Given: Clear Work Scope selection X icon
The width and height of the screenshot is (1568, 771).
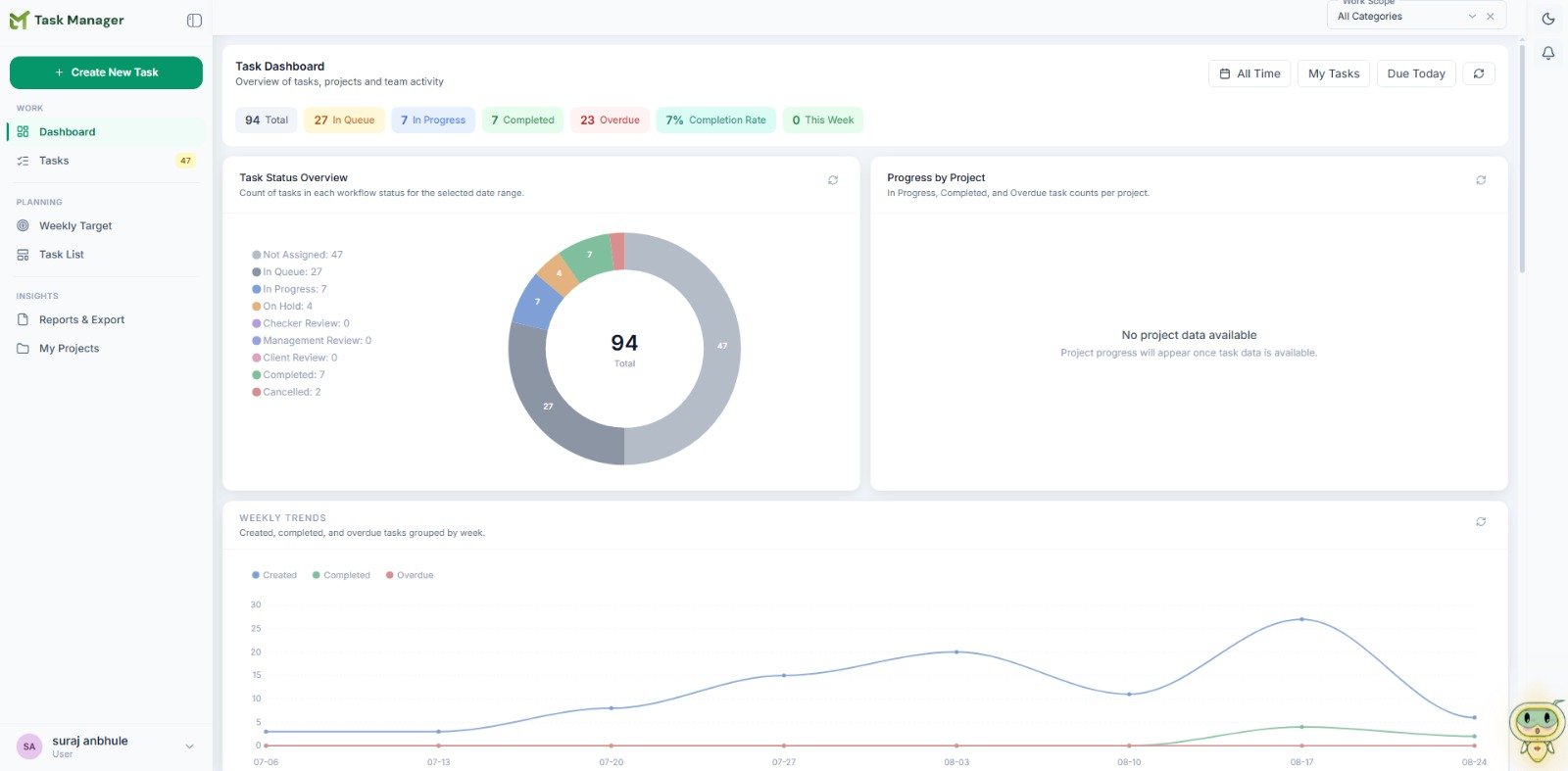Looking at the screenshot, I should 1491,17.
